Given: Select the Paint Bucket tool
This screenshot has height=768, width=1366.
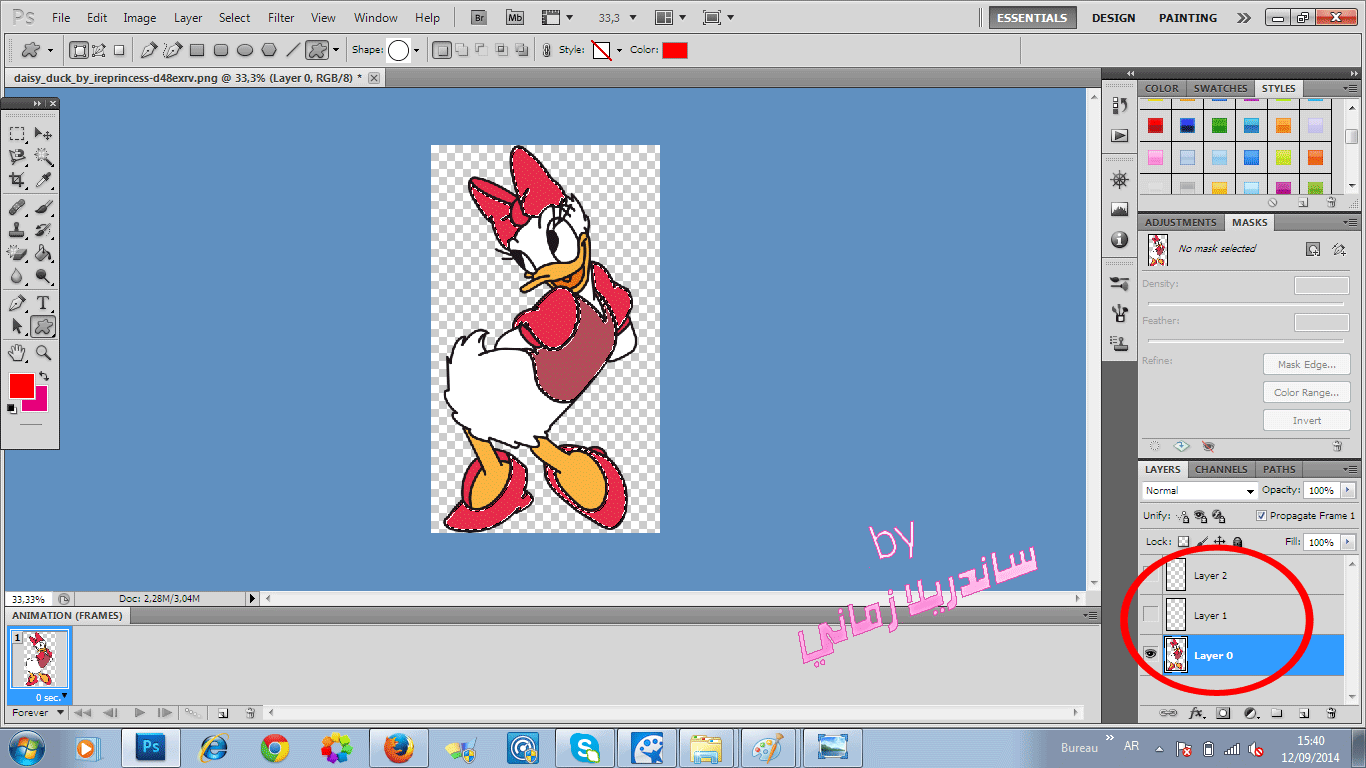Looking at the screenshot, I should coord(43,253).
